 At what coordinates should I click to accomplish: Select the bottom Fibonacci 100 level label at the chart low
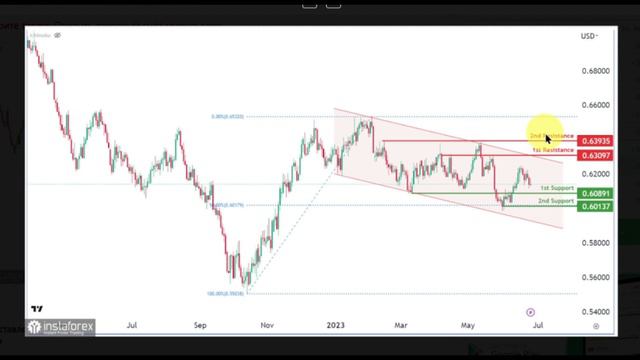point(225,293)
